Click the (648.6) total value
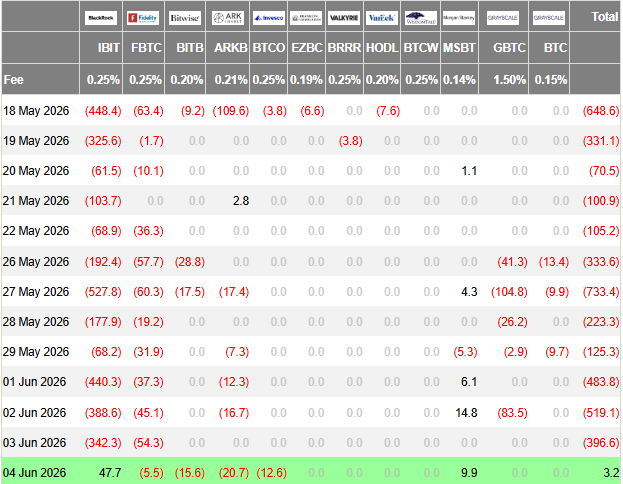Screen dimensions: 623x484 601,110
